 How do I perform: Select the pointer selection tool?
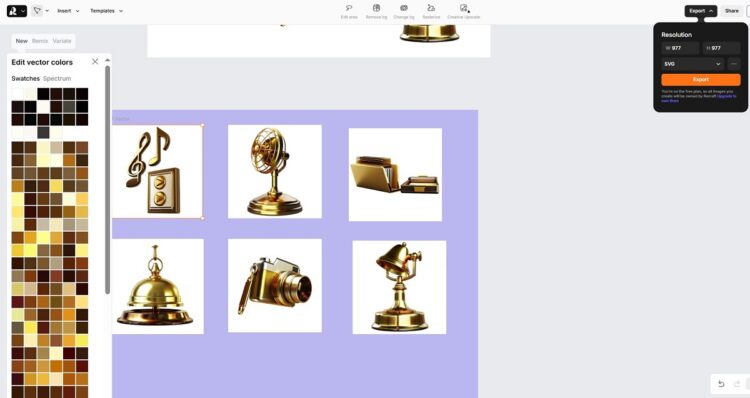pos(37,11)
